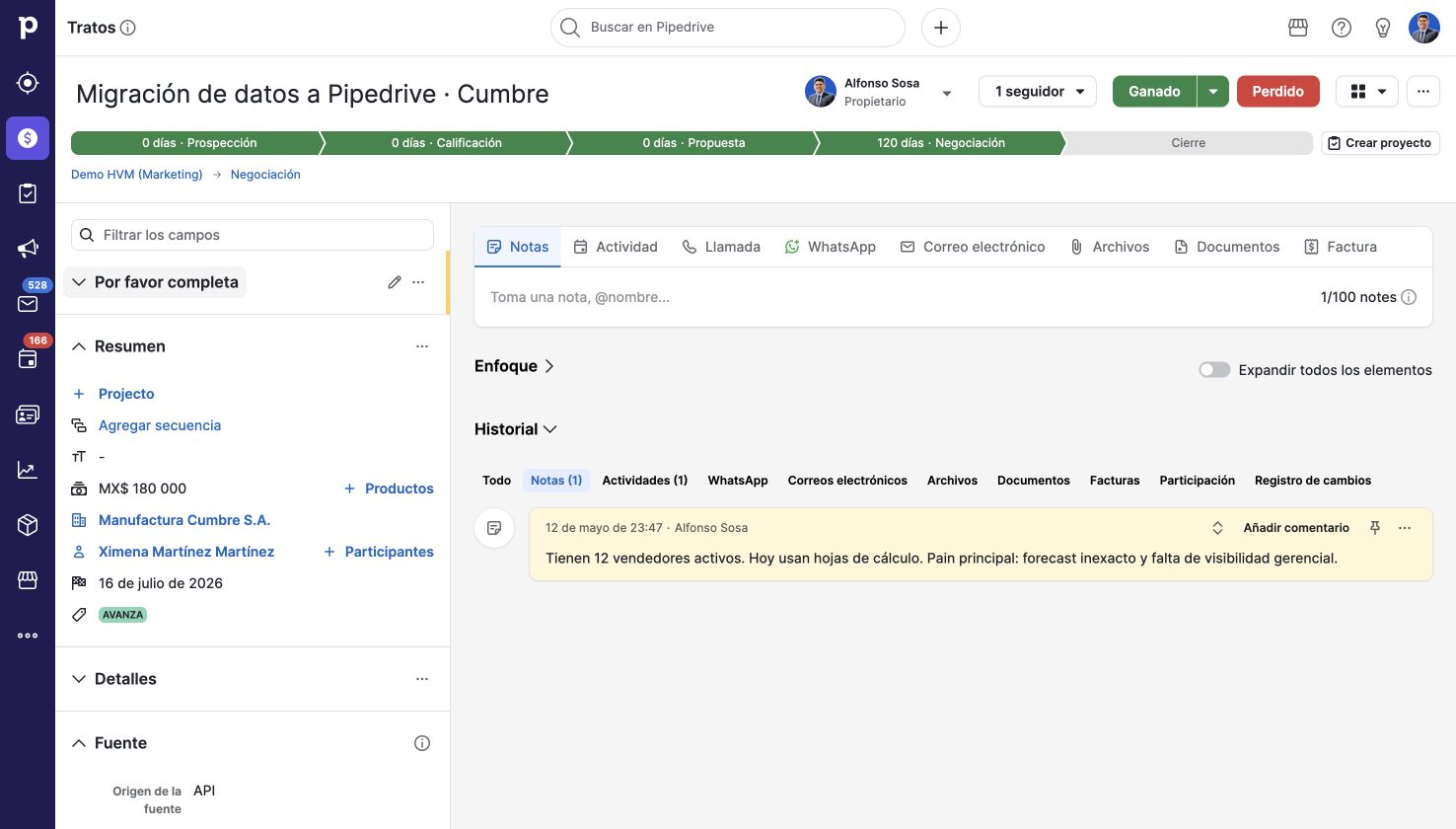Screen dimensions: 1456x829
Task: Mark deal as Perdido
Action: pyautogui.click(x=1278, y=91)
